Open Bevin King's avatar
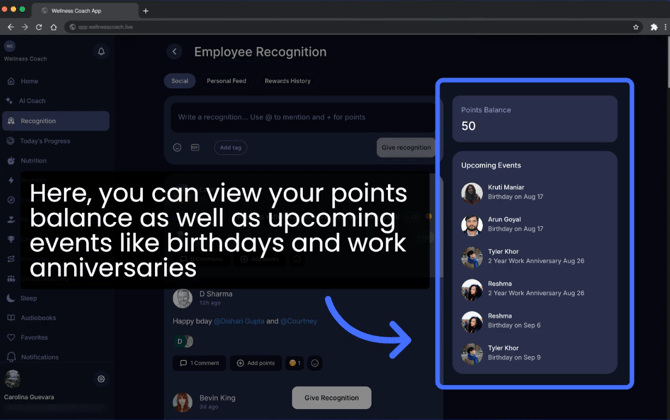The height and width of the screenshot is (420, 670). click(182, 402)
